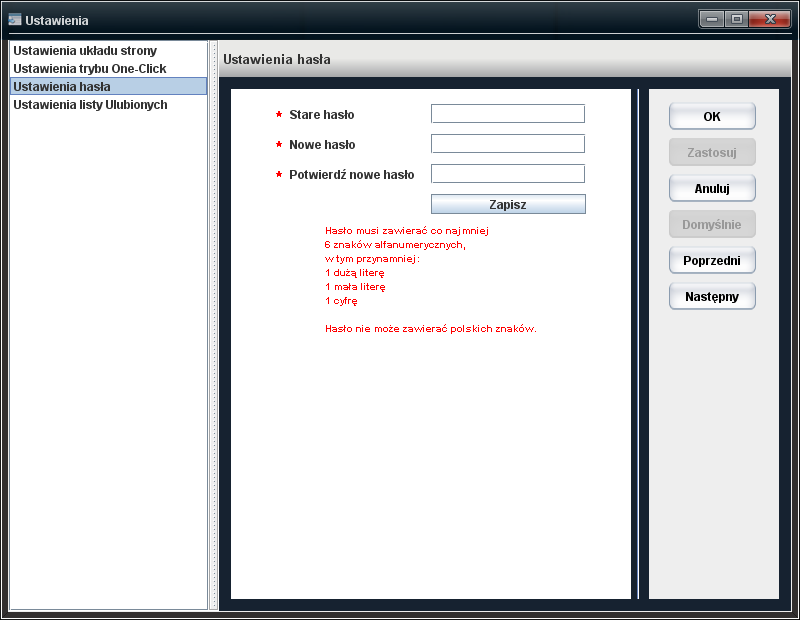The width and height of the screenshot is (800, 620).
Task: Close the Ustawienia window
Action: (770, 19)
